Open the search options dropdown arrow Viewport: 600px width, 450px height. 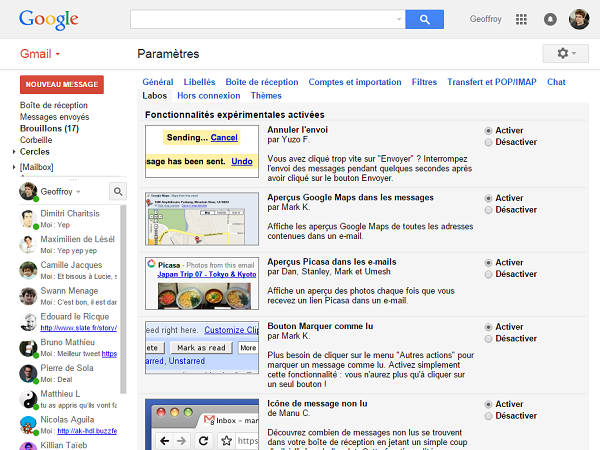click(x=399, y=19)
